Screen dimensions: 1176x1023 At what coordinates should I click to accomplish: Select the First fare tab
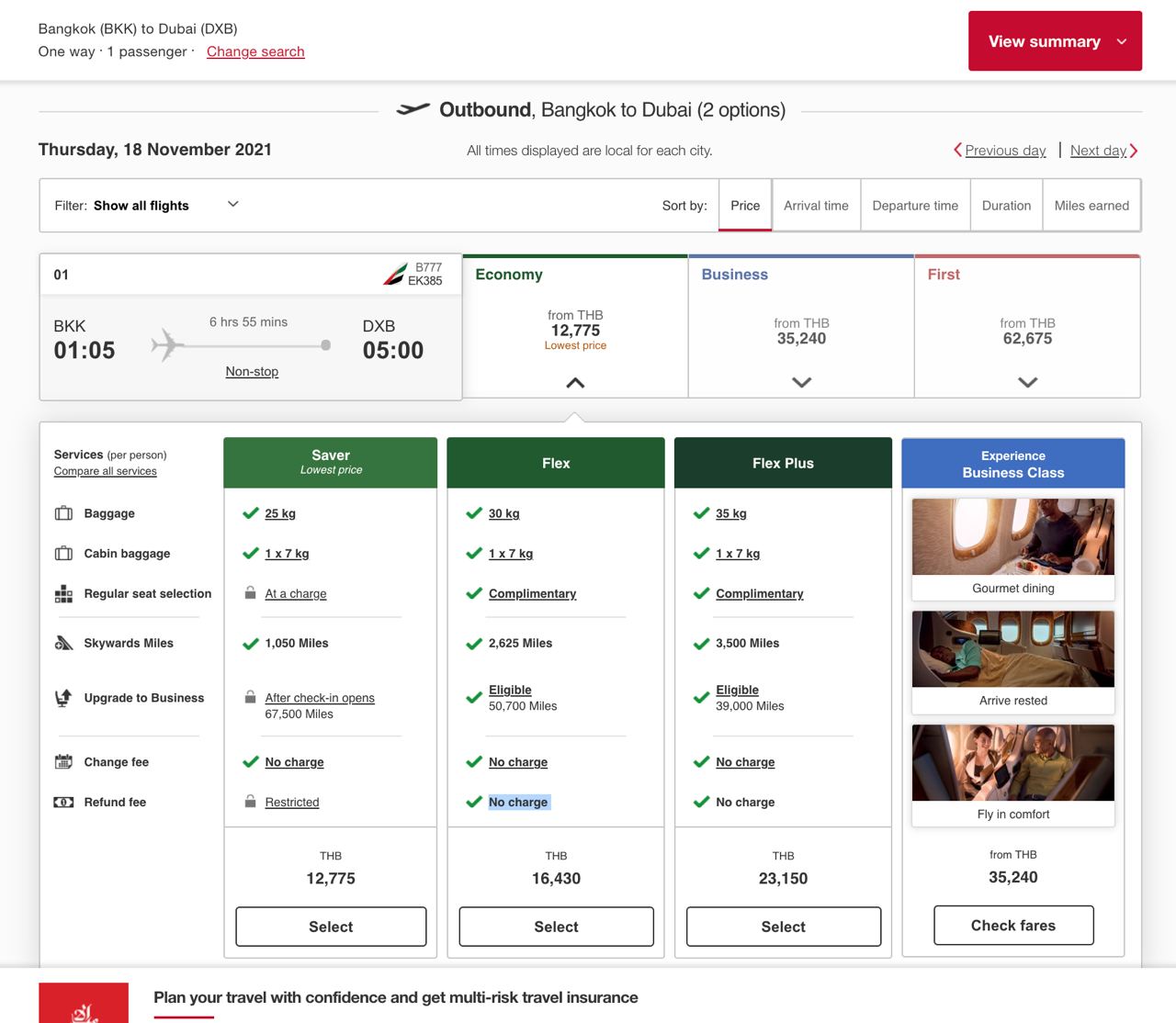(1027, 326)
